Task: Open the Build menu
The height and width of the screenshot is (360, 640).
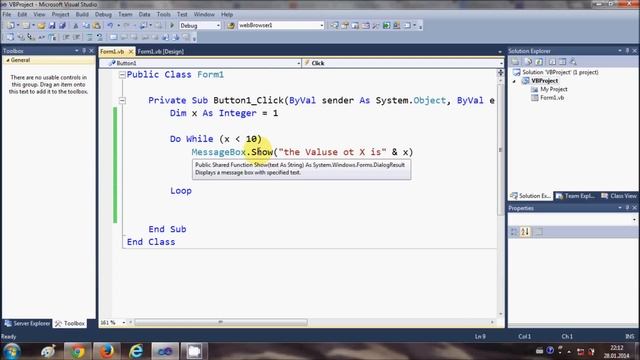Action: pos(82,14)
